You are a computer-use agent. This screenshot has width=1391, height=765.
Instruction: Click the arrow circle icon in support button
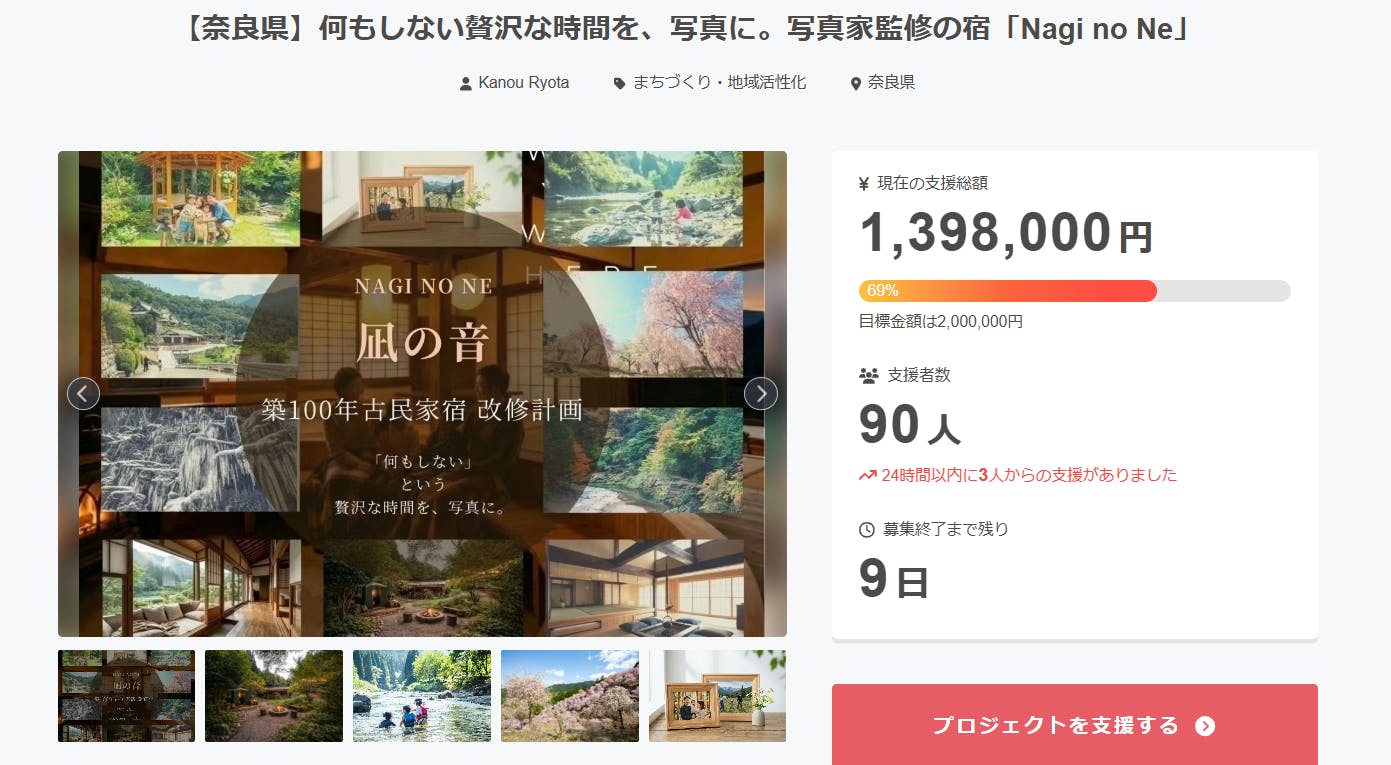(x=1205, y=726)
